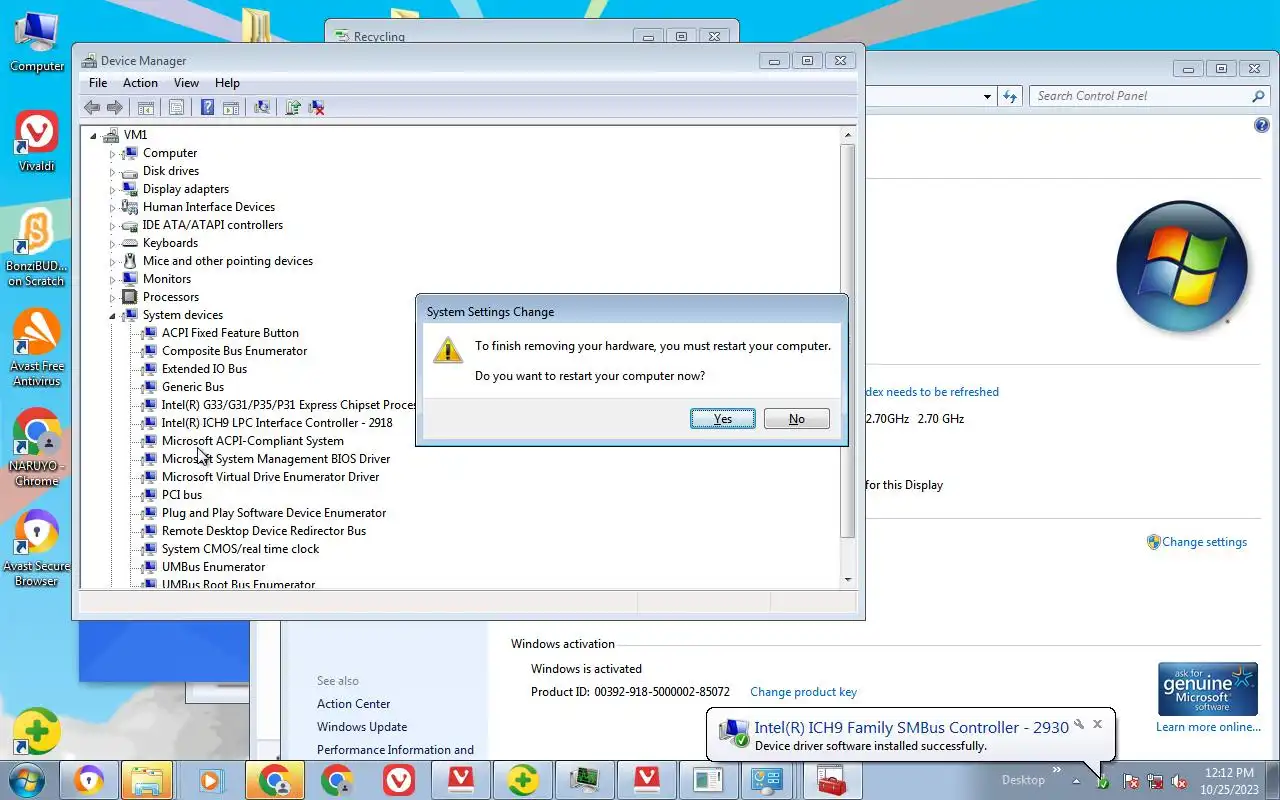This screenshot has width=1280, height=800.
Task: Select the Avast Secure Browser desktop icon
Action: (37, 548)
